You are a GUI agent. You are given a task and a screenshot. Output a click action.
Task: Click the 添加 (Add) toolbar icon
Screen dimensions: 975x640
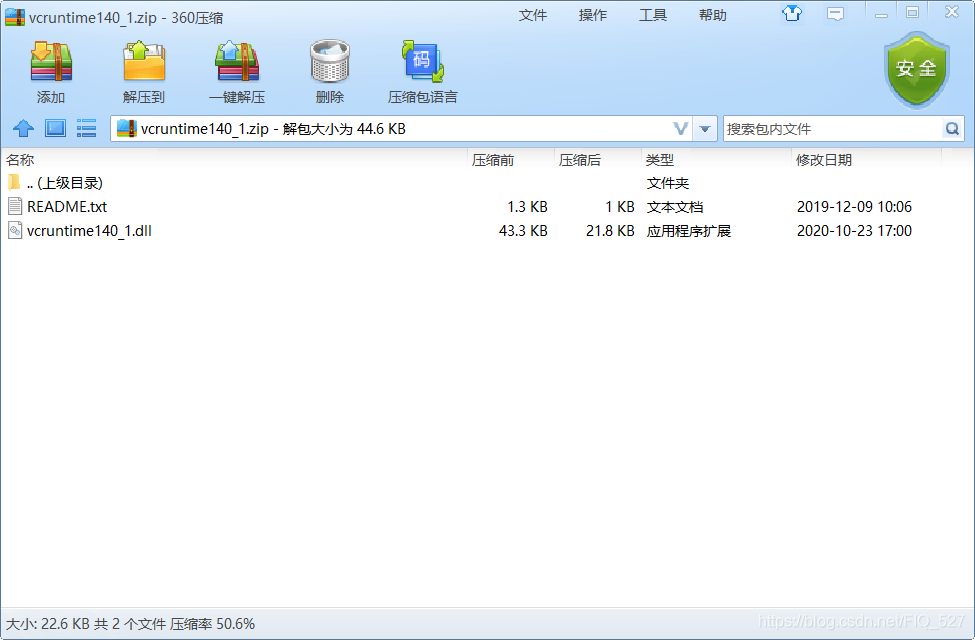pyautogui.click(x=51, y=61)
